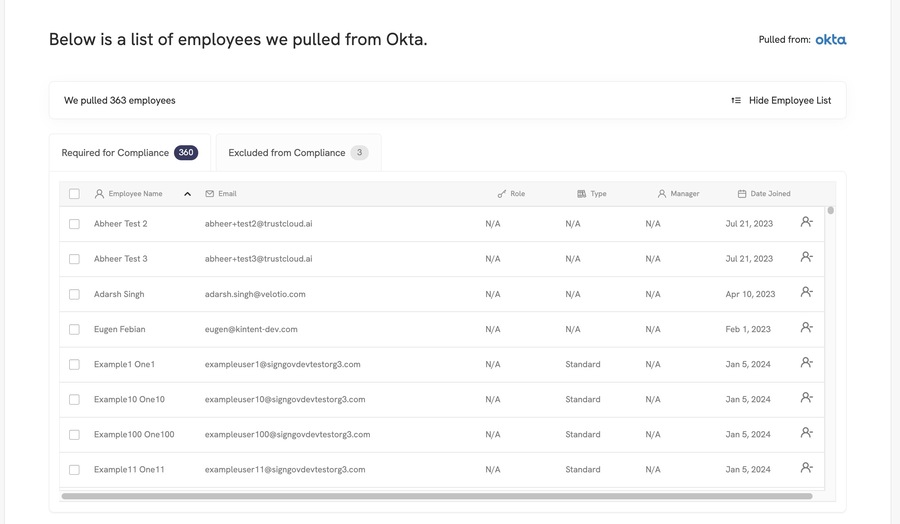Click email eugen@kintent-dev.com
900x524 pixels.
coord(251,329)
